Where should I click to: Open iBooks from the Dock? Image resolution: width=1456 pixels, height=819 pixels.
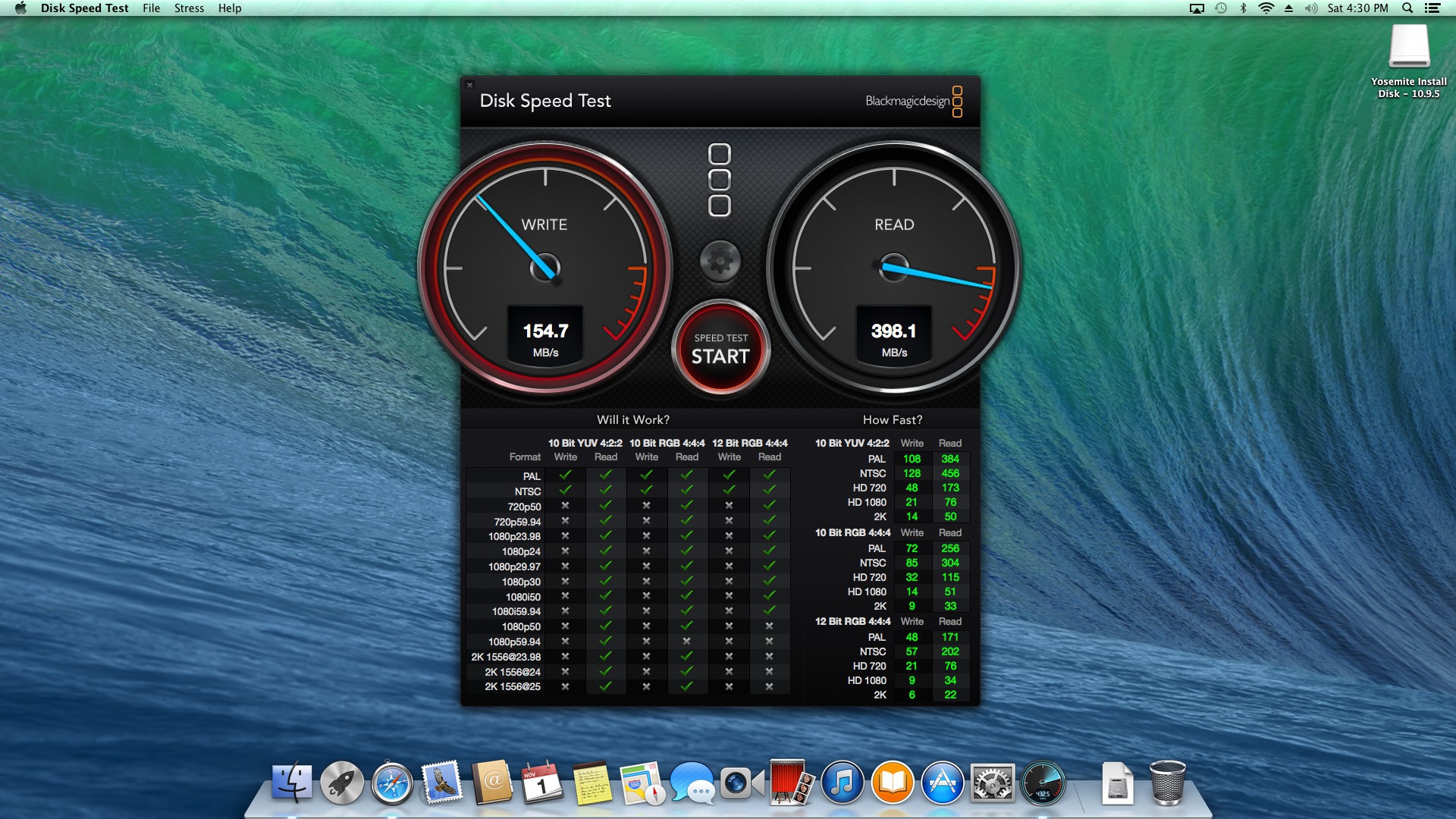892,783
